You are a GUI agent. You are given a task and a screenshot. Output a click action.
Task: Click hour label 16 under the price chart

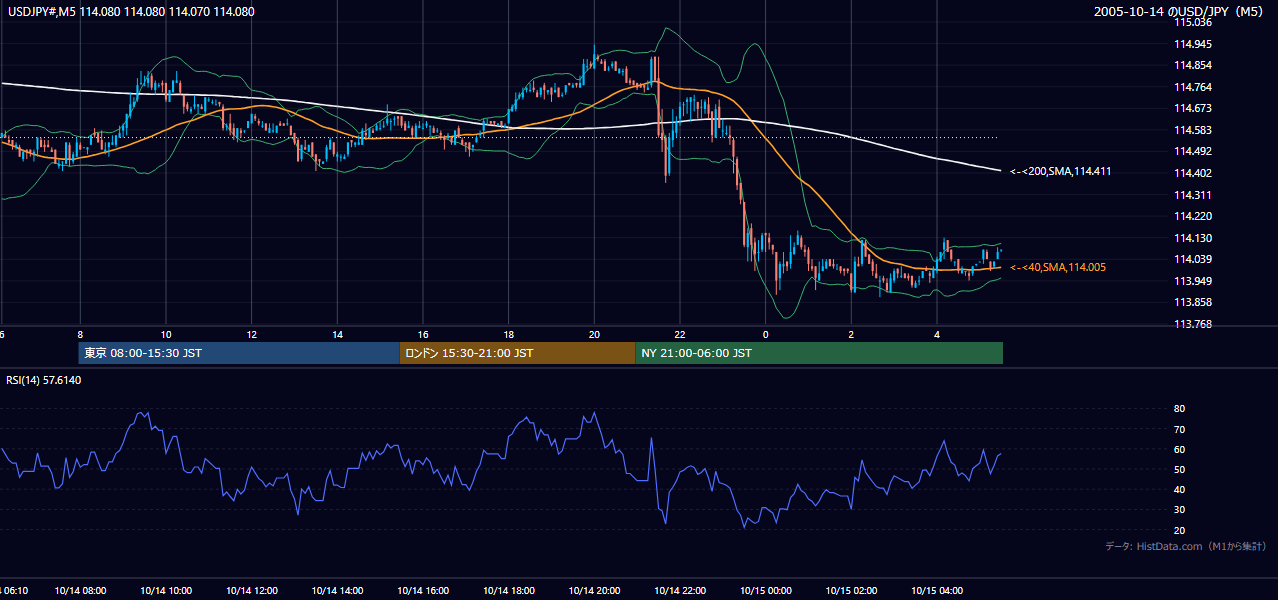pyautogui.click(x=423, y=334)
